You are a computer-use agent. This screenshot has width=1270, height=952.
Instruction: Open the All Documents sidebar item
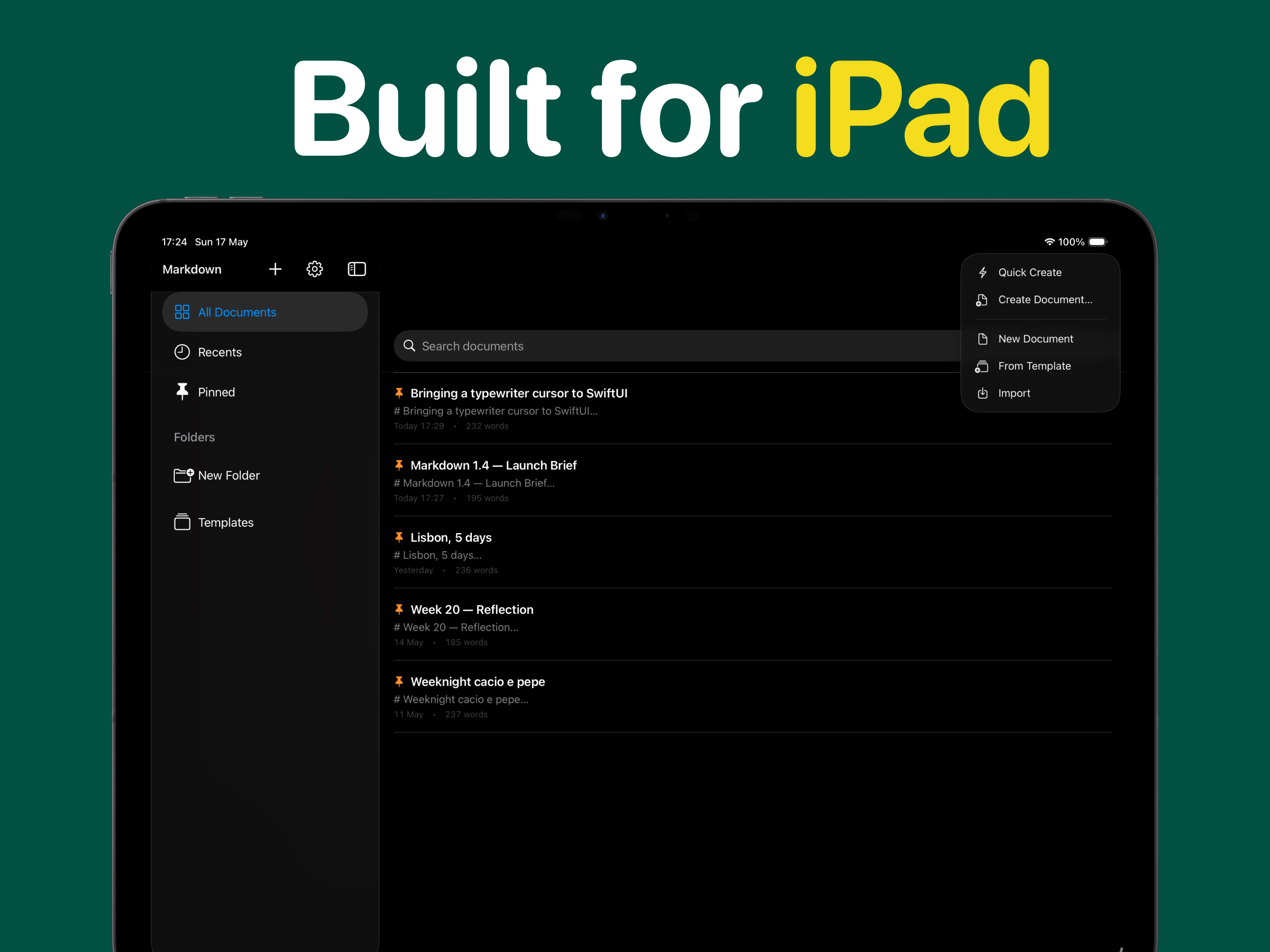pyautogui.click(x=265, y=312)
